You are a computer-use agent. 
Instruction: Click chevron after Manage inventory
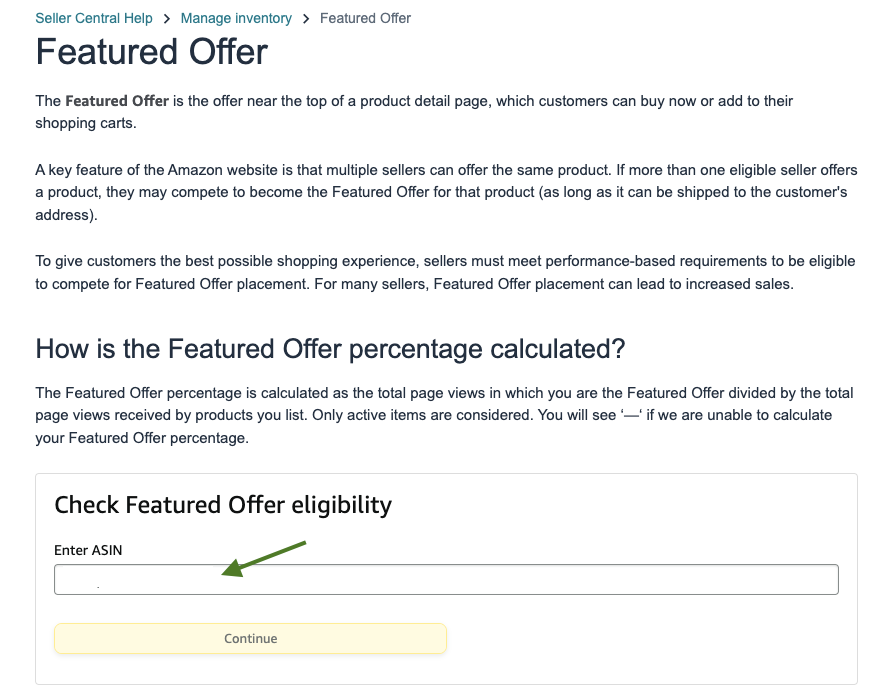click(x=306, y=18)
